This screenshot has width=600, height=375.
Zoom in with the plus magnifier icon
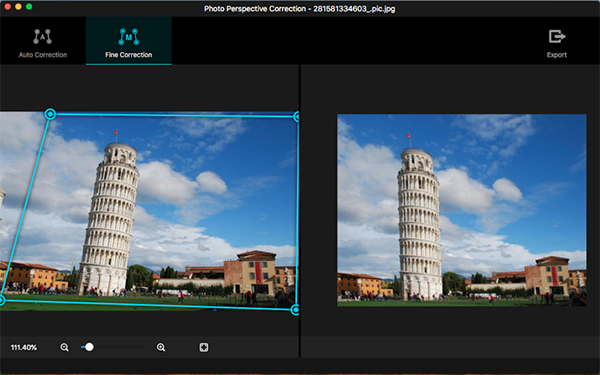tap(161, 347)
